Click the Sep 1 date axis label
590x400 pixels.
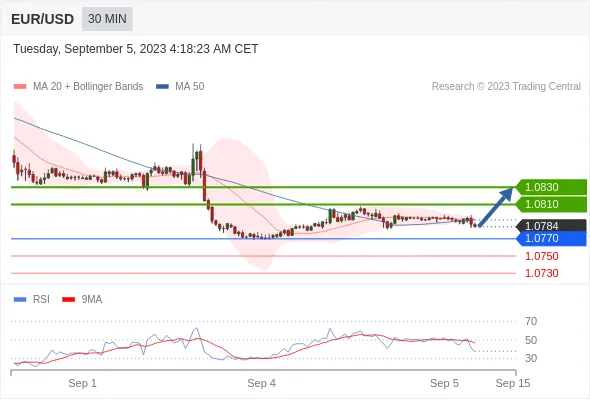point(82,383)
